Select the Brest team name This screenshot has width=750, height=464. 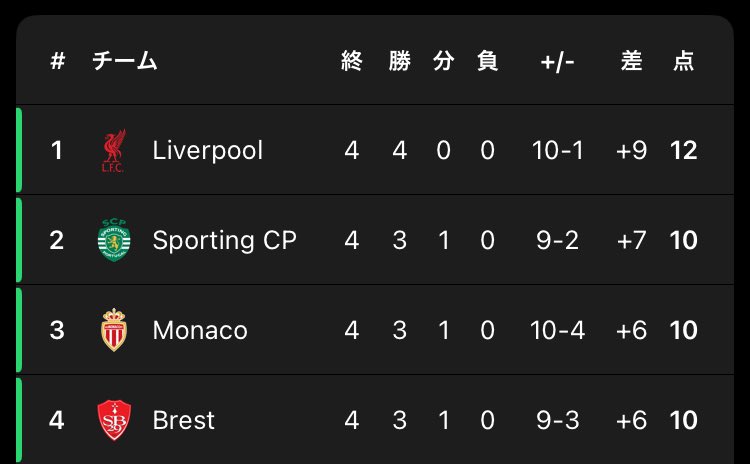click(184, 420)
